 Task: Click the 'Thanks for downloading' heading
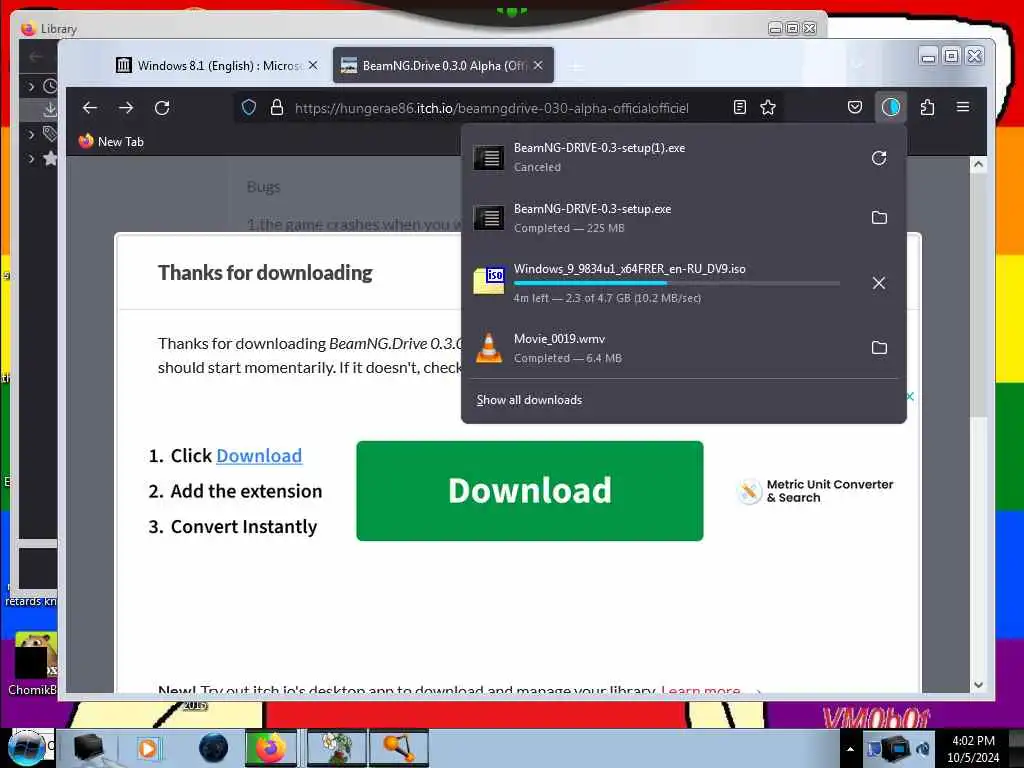(265, 272)
